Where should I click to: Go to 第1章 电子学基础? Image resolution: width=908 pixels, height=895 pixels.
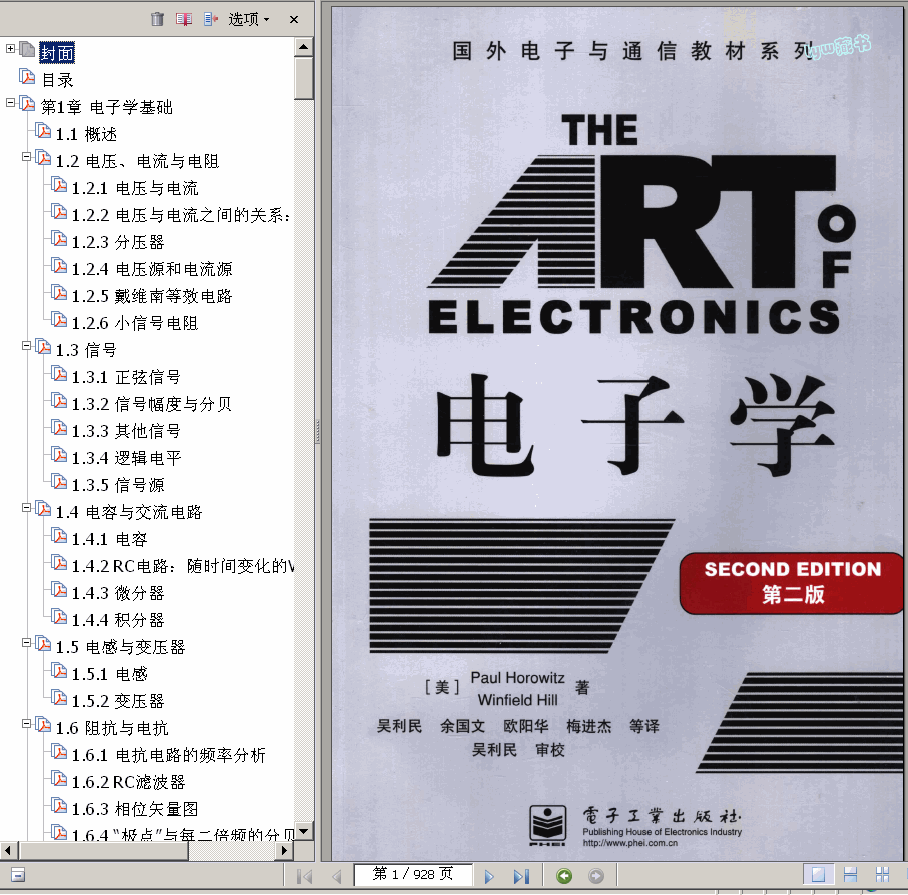[x=107, y=107]
